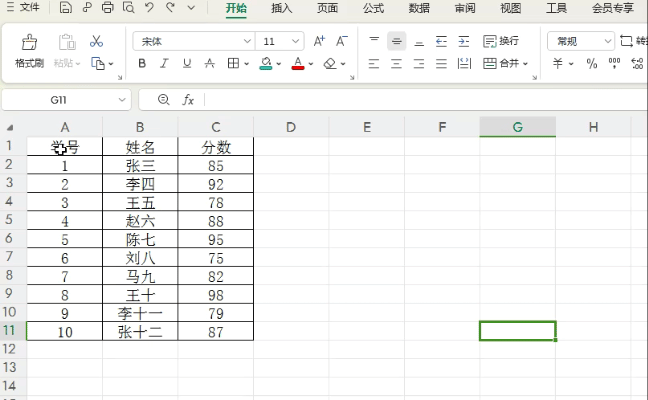This screenshot has height=400, width=648.
Task: Click Merge cells (合并) button
Action: [x=501, y=63]
